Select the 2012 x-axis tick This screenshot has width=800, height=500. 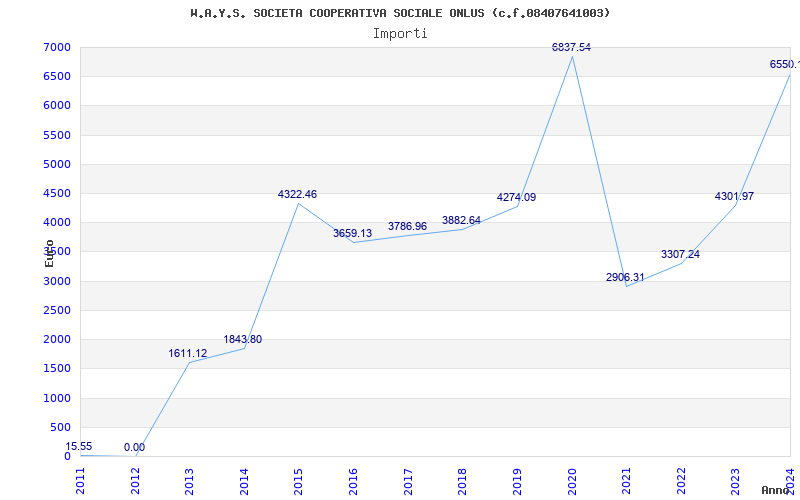(x=135, y=481)
